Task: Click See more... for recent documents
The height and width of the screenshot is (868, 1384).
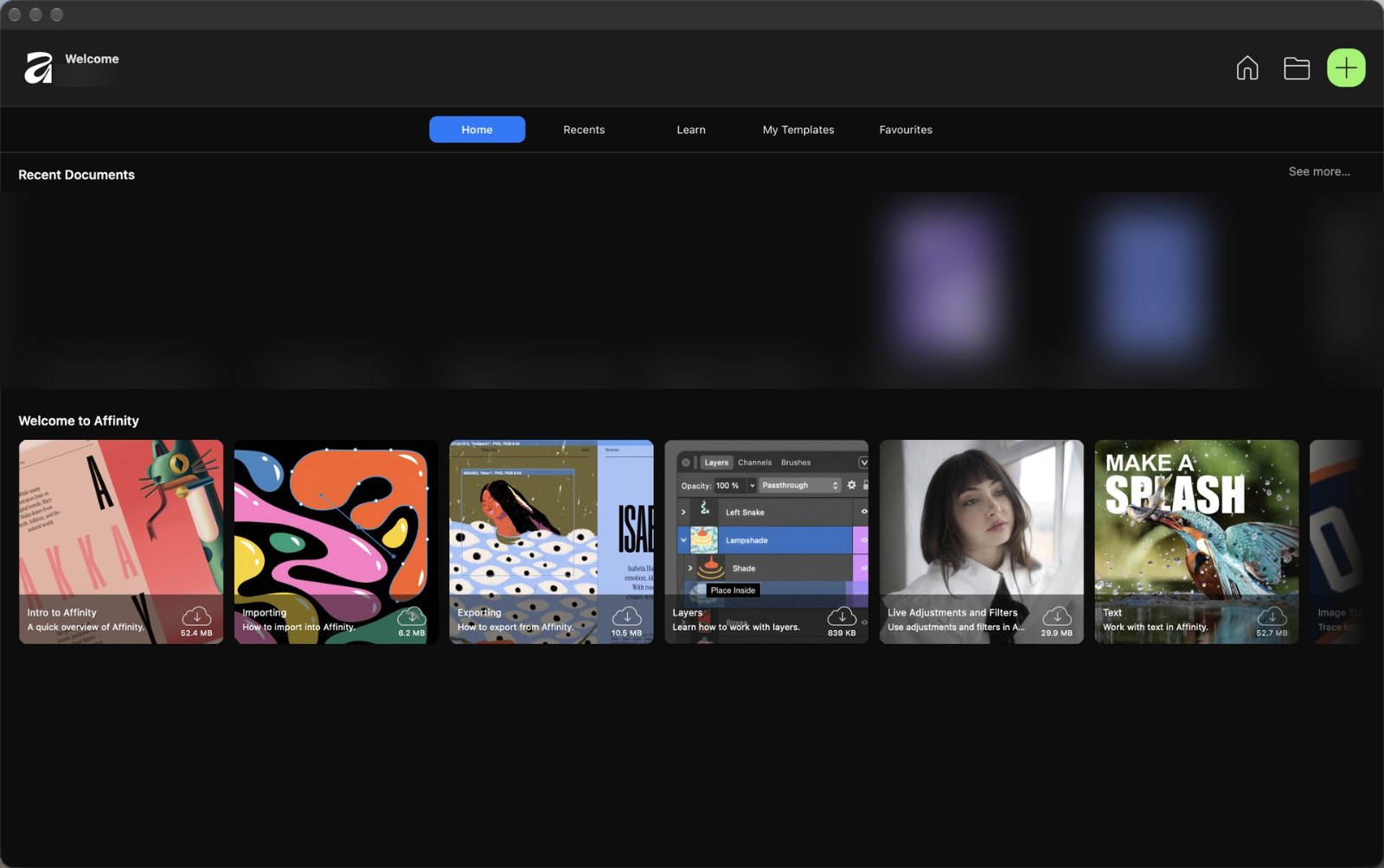Action: click(x=1319, y=171)
